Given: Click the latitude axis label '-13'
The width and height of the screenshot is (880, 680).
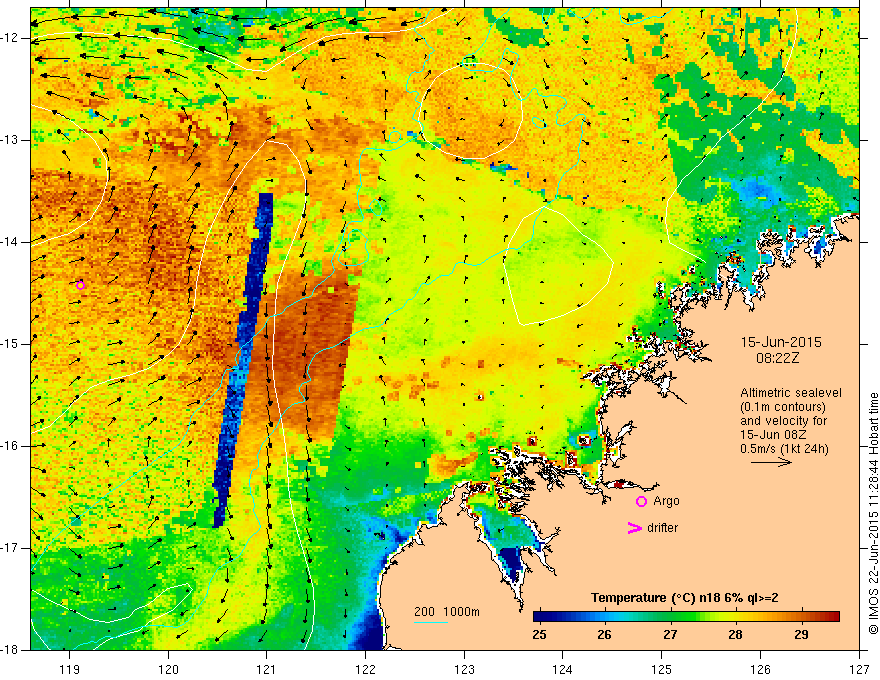Looking at the screenshot, I should (11, 140).
